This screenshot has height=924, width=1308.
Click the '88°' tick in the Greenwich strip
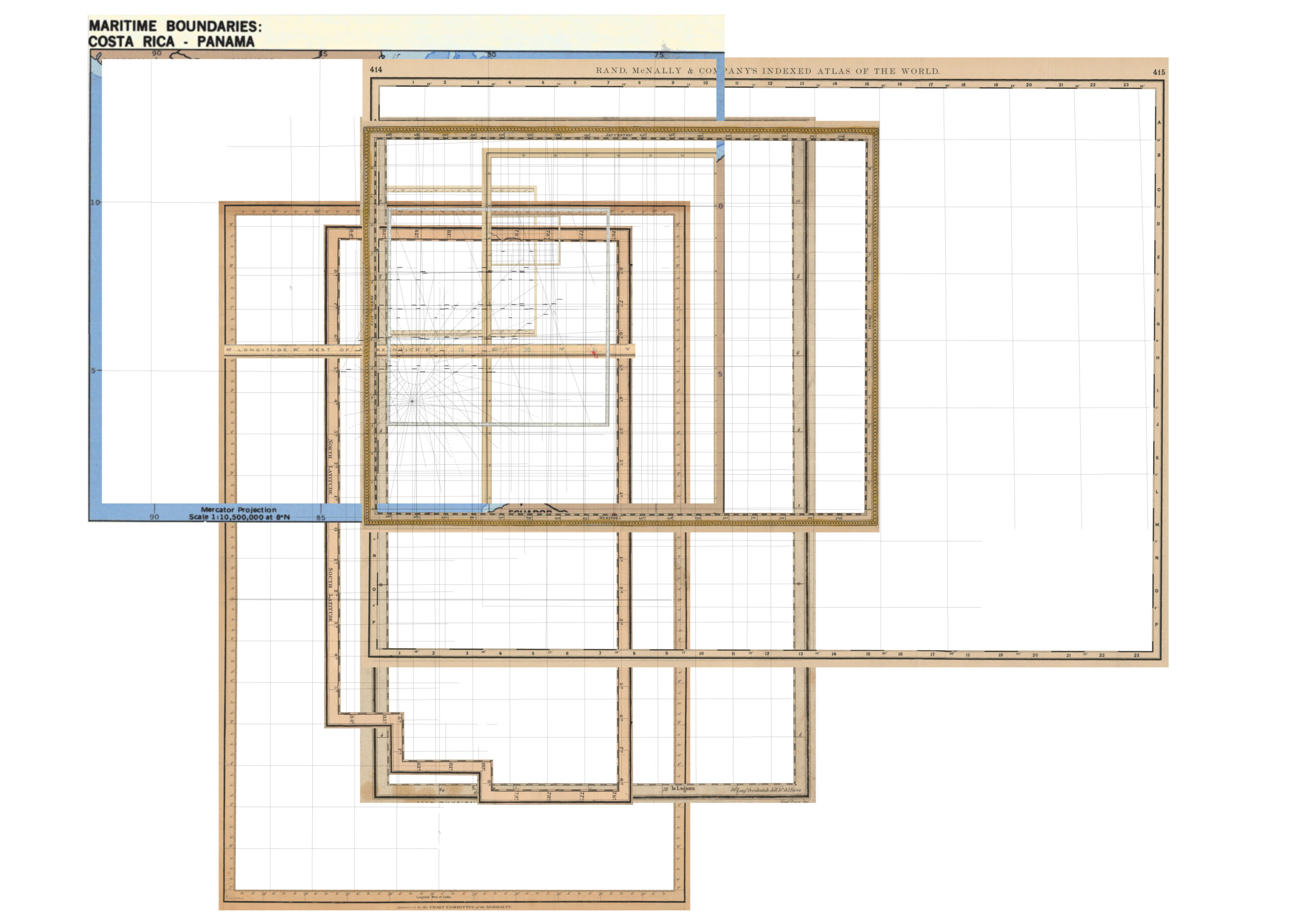point(229,350)
